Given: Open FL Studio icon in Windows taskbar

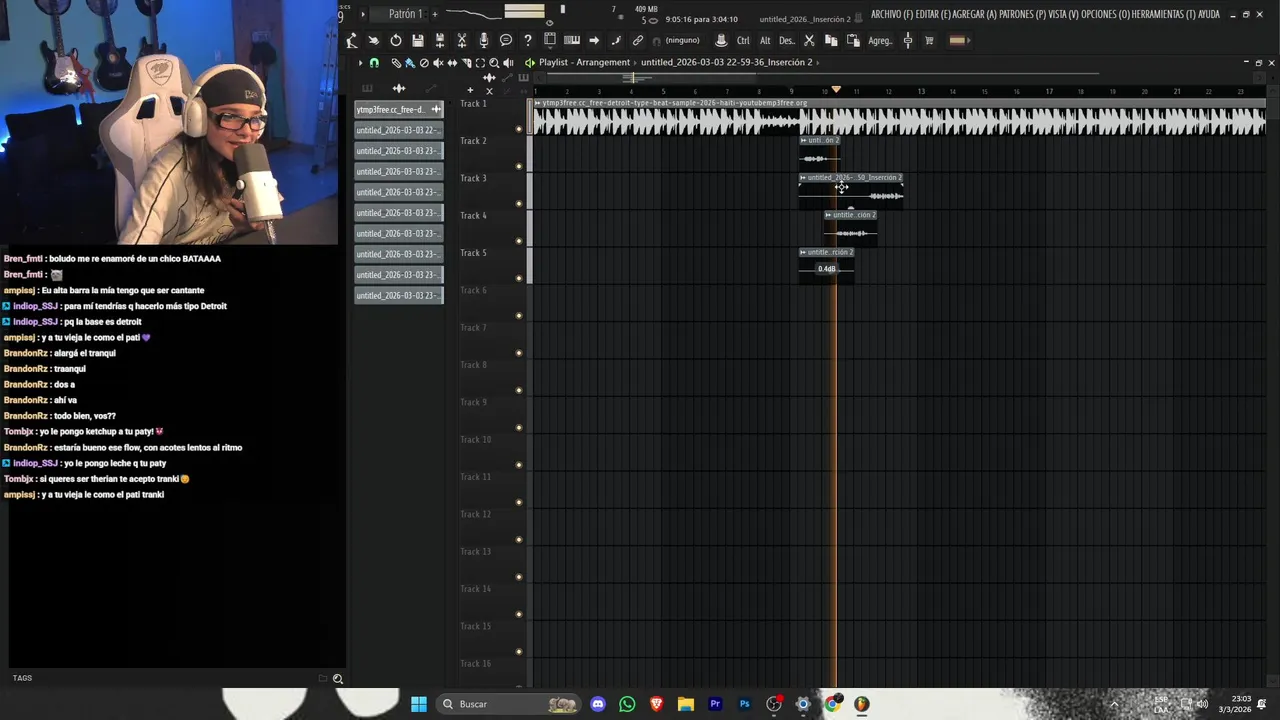Looking at the screenshot, I should (x=861, y=704).
